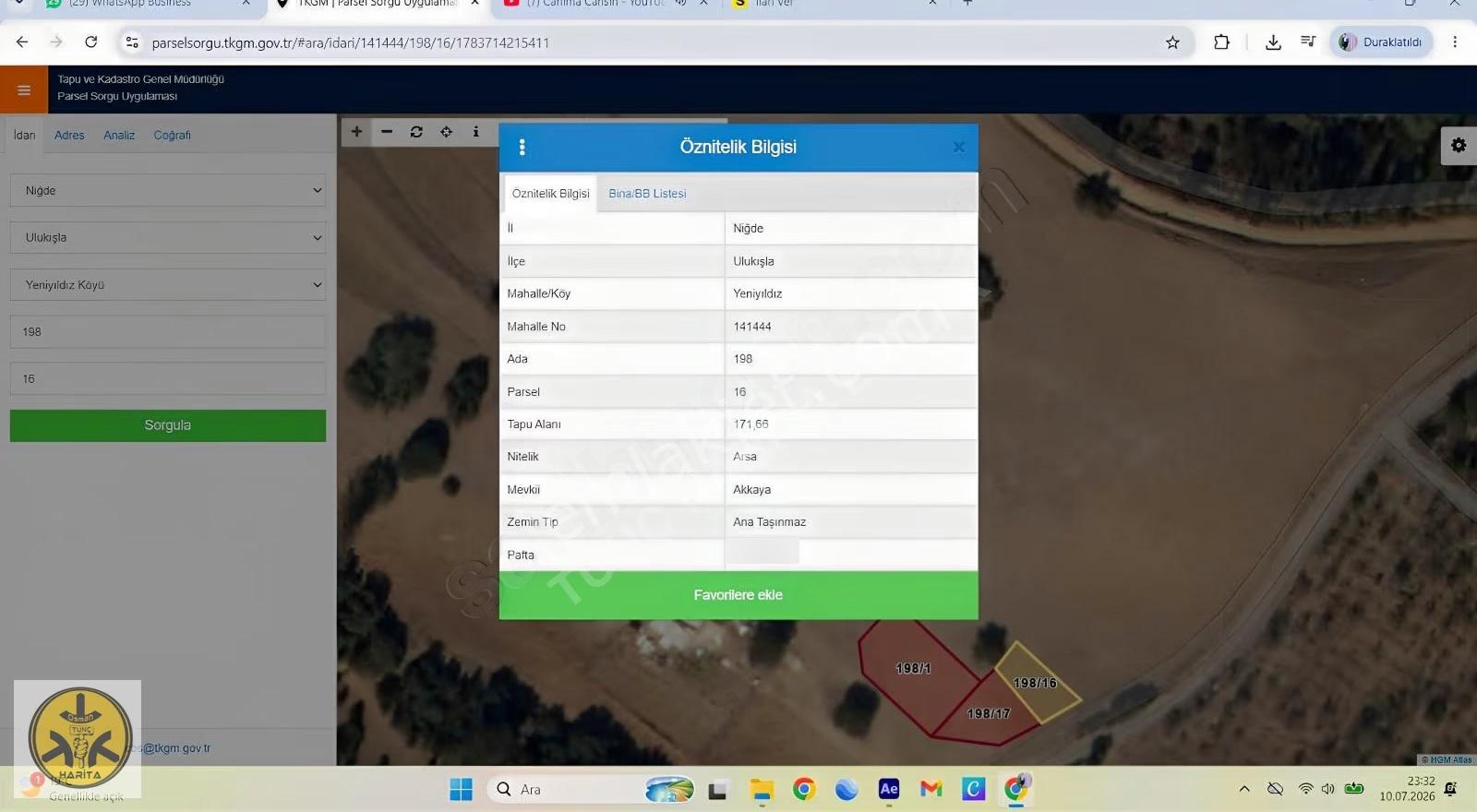Click the green Sorgula button

pos(168,425)
